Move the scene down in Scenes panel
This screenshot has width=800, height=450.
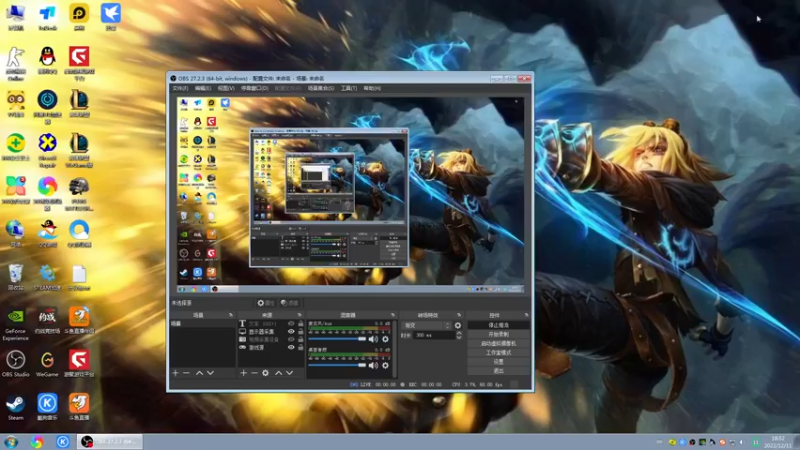point(210,373)
